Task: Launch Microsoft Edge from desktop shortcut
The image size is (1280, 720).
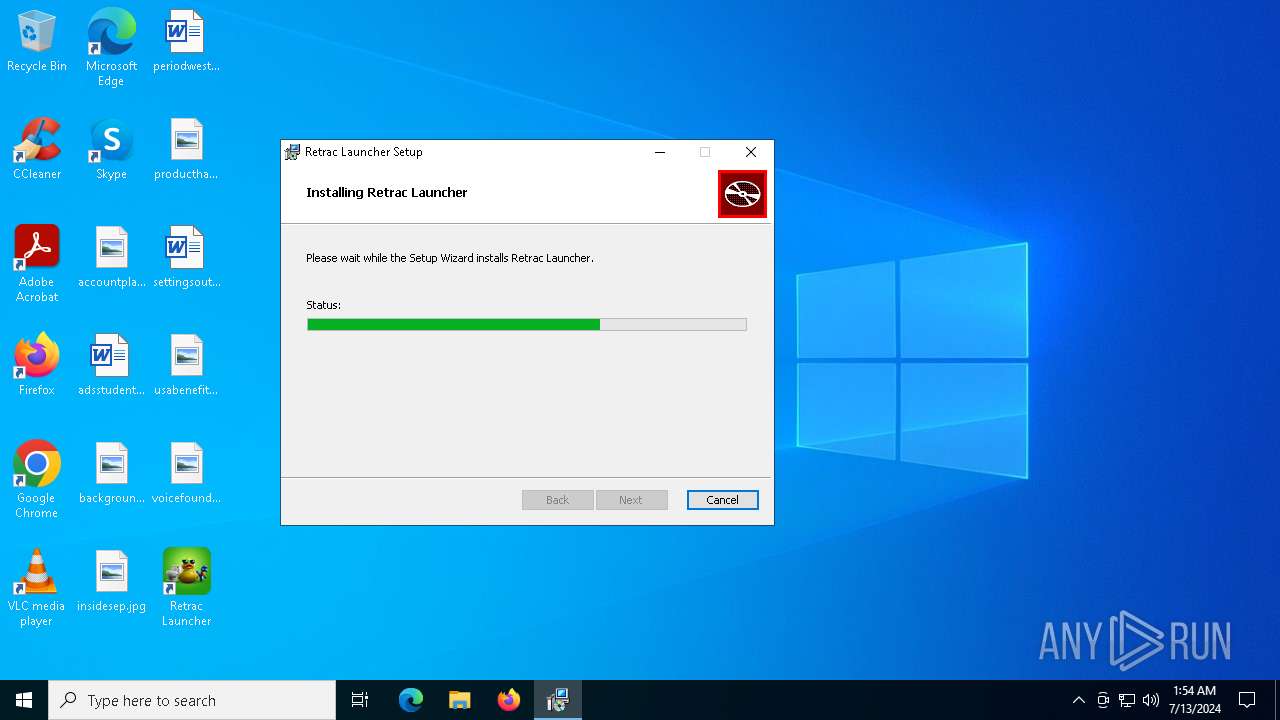Action: 111,47
